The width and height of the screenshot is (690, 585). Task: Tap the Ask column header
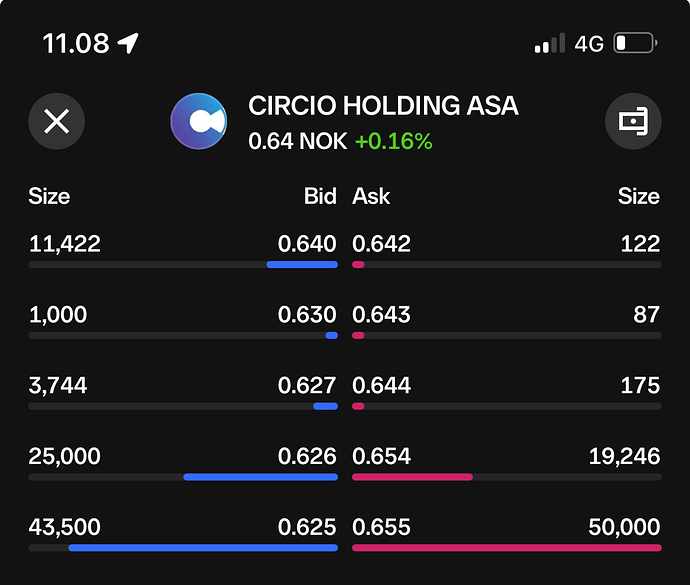tap(371, 196)
